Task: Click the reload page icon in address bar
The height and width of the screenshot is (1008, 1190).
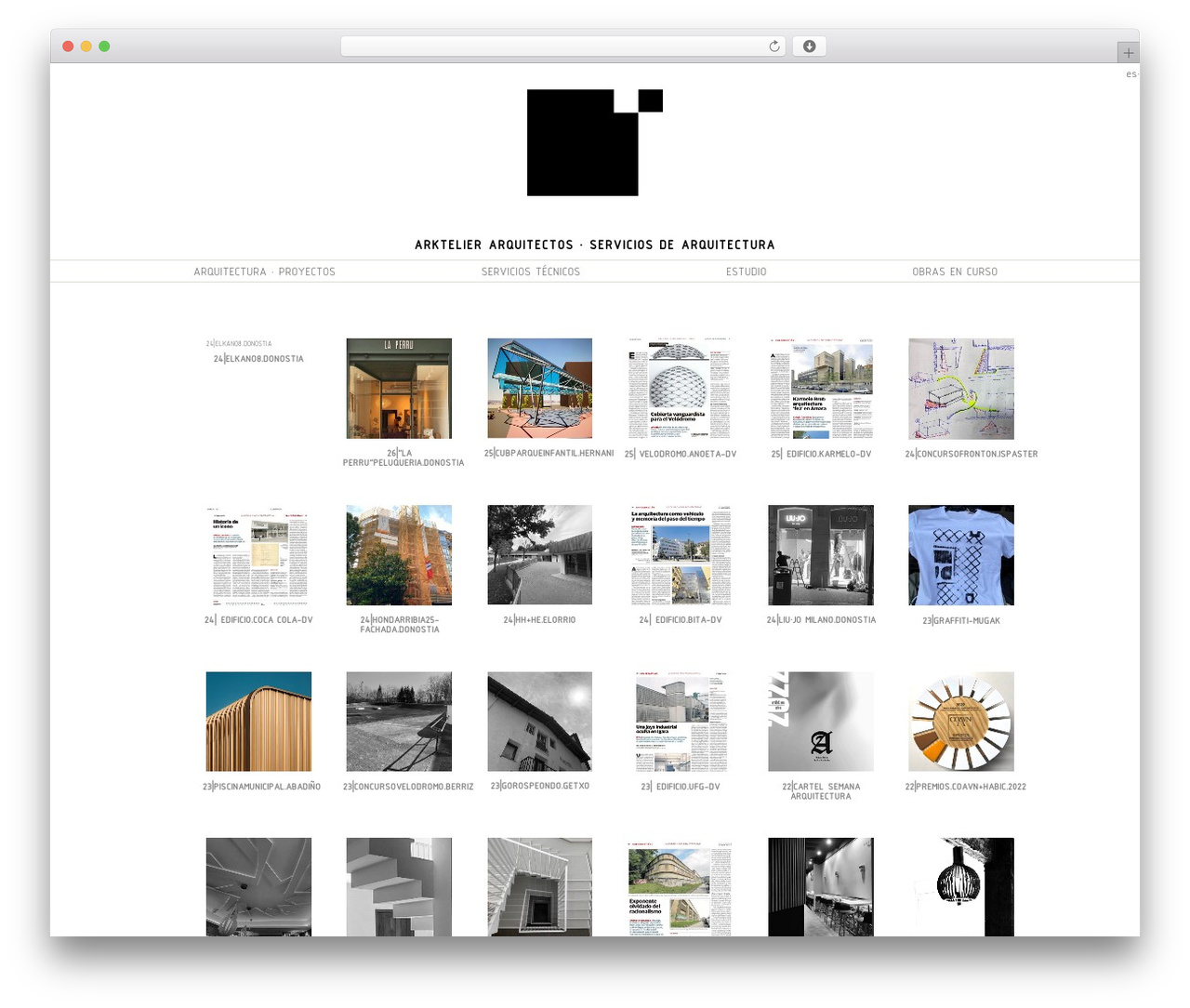Action: [773, 46]
